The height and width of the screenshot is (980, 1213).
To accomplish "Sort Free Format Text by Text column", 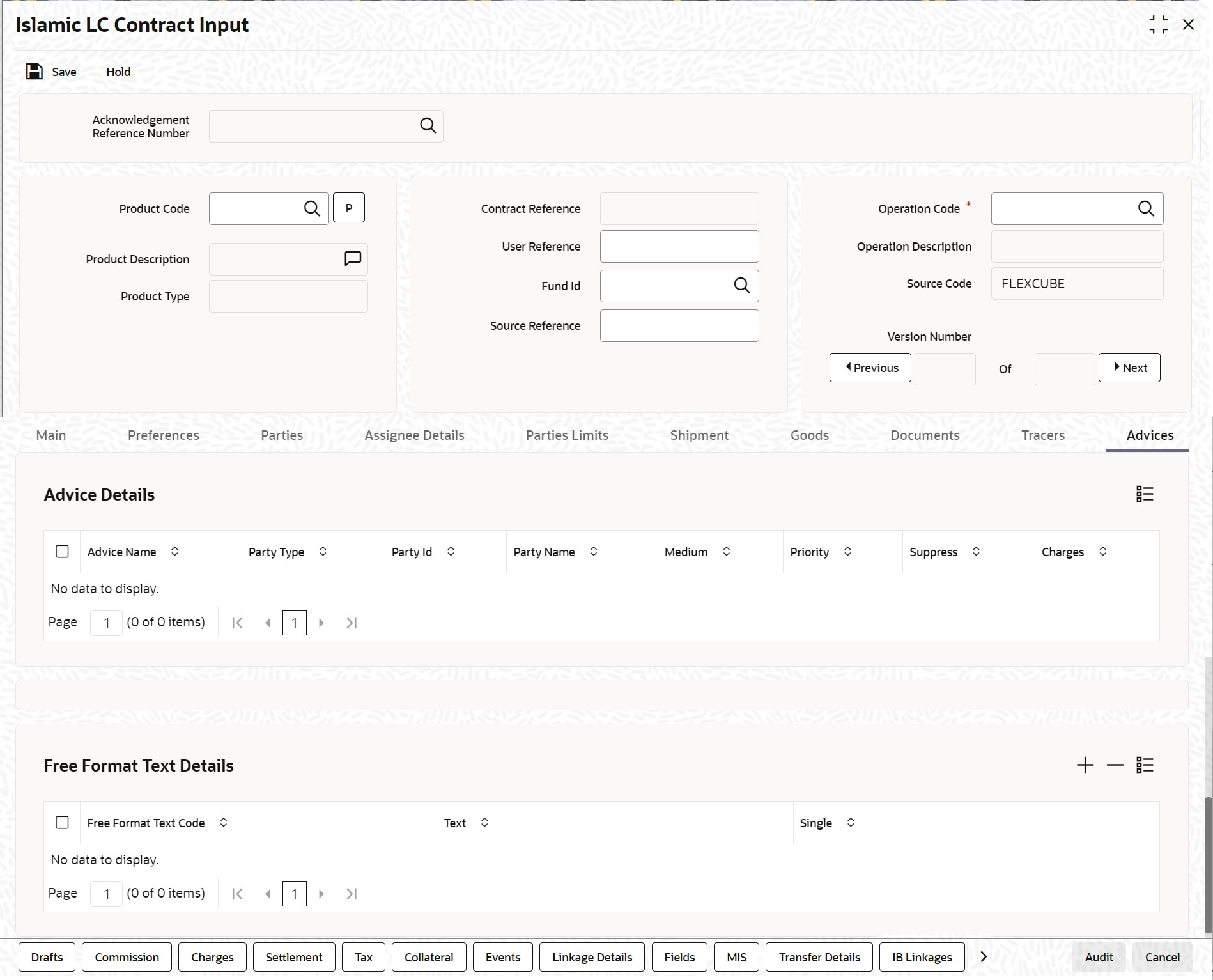I will coord(484,823).
